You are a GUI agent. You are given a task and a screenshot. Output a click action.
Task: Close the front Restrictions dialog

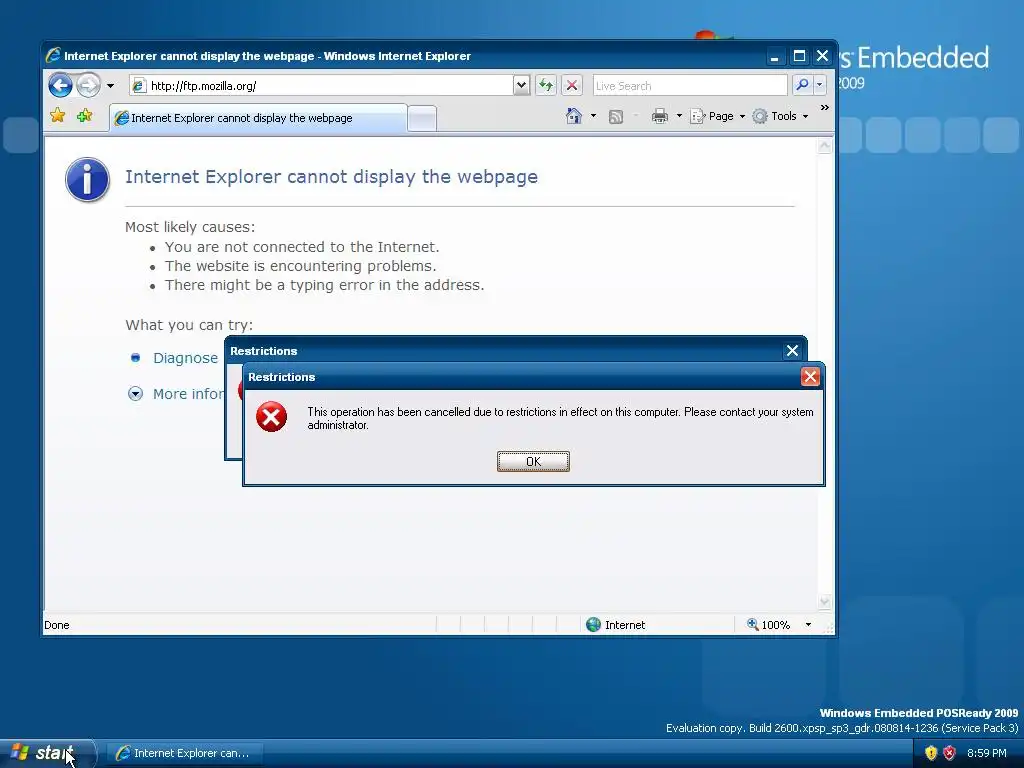tap(810, 377)
